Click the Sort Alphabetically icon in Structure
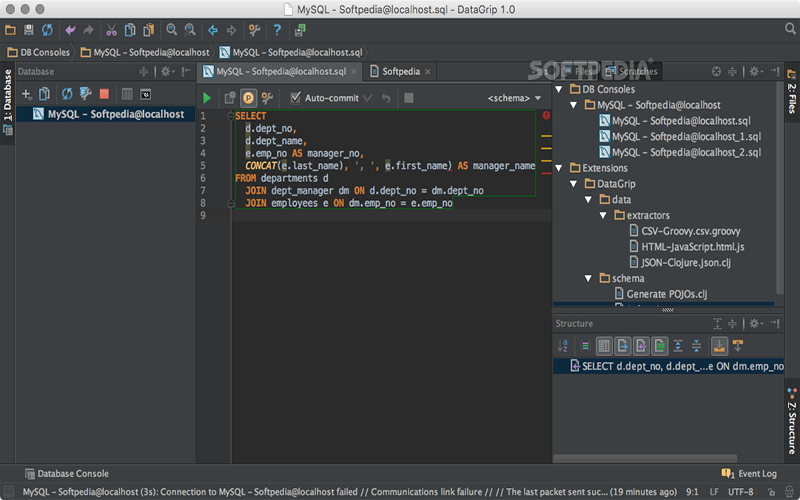This screenshot has width=800, height=500. (x=562, y=346)
